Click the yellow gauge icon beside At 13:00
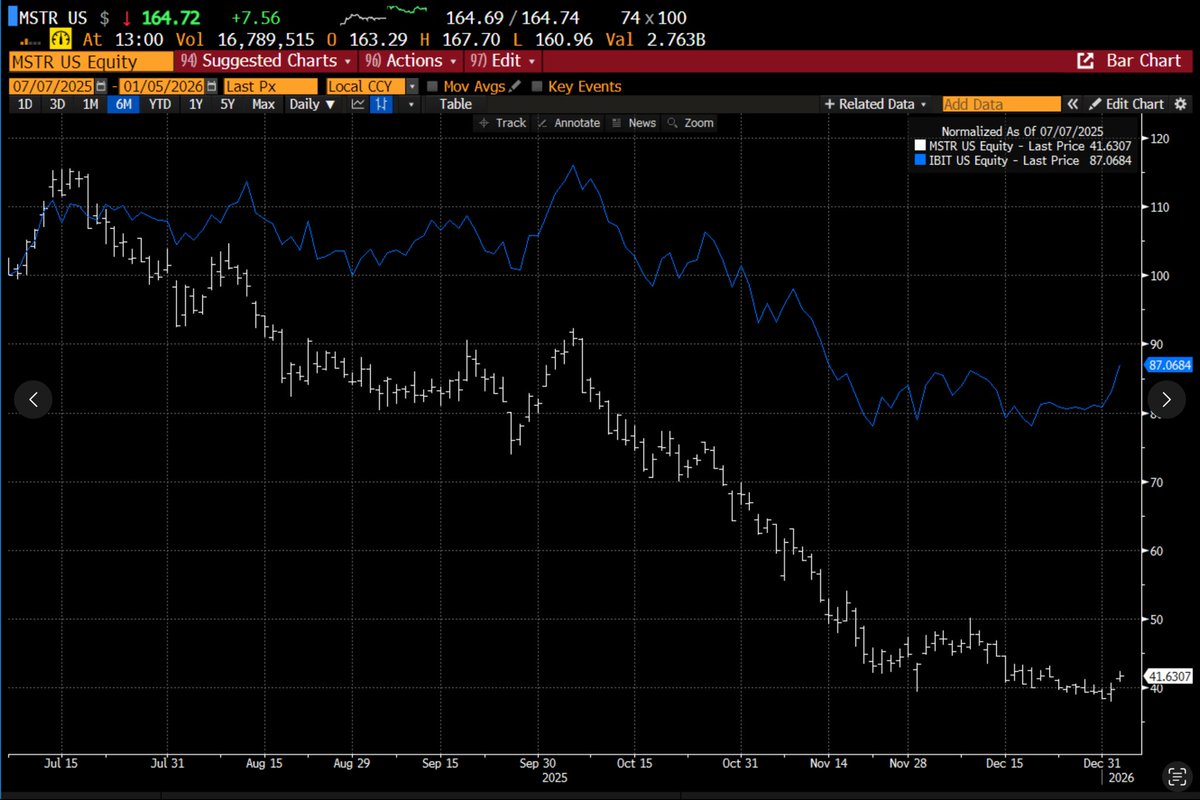 (x=61, y=39)
